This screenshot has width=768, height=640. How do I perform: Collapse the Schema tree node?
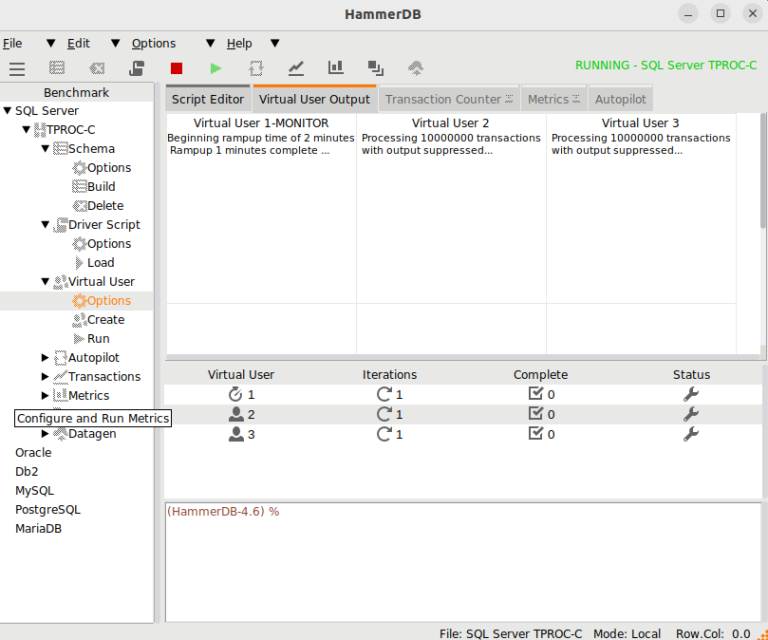click(45, 149)
